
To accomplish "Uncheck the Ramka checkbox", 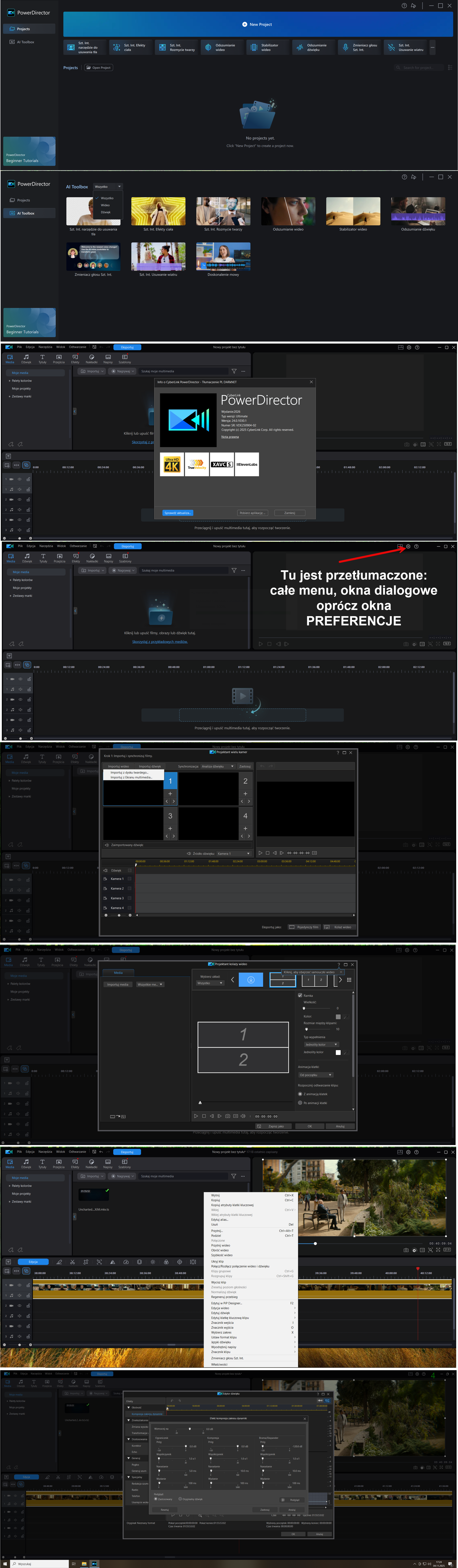I will click(300, 995).
